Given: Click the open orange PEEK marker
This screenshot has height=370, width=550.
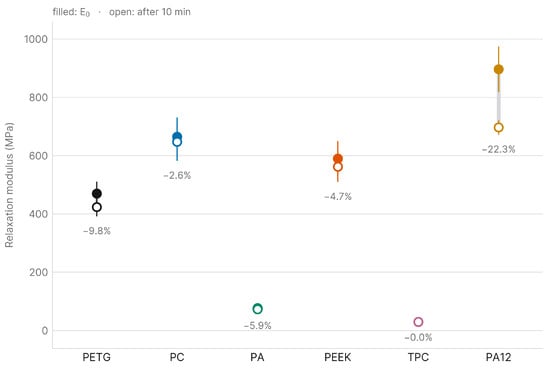Looking at the screenshot, I should (338, 167).
